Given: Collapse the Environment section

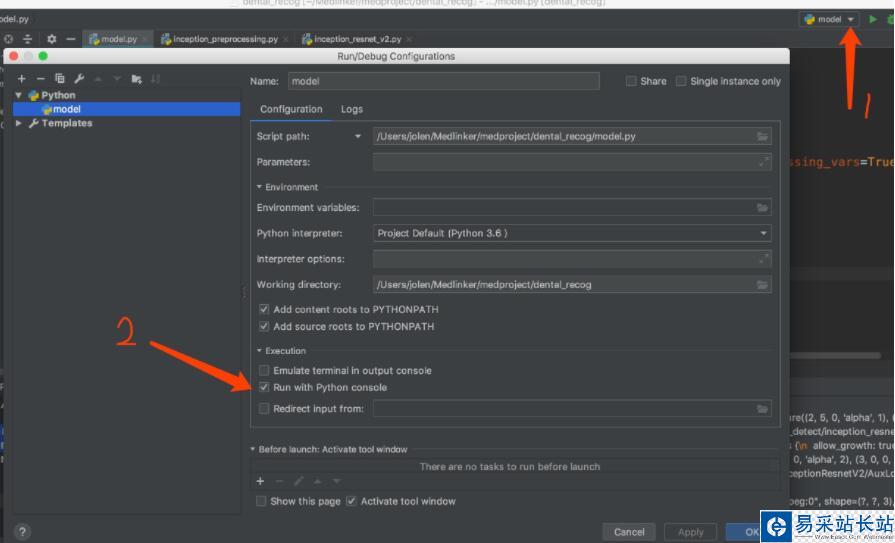Looking at the screenshot, I should pos(259,187).
